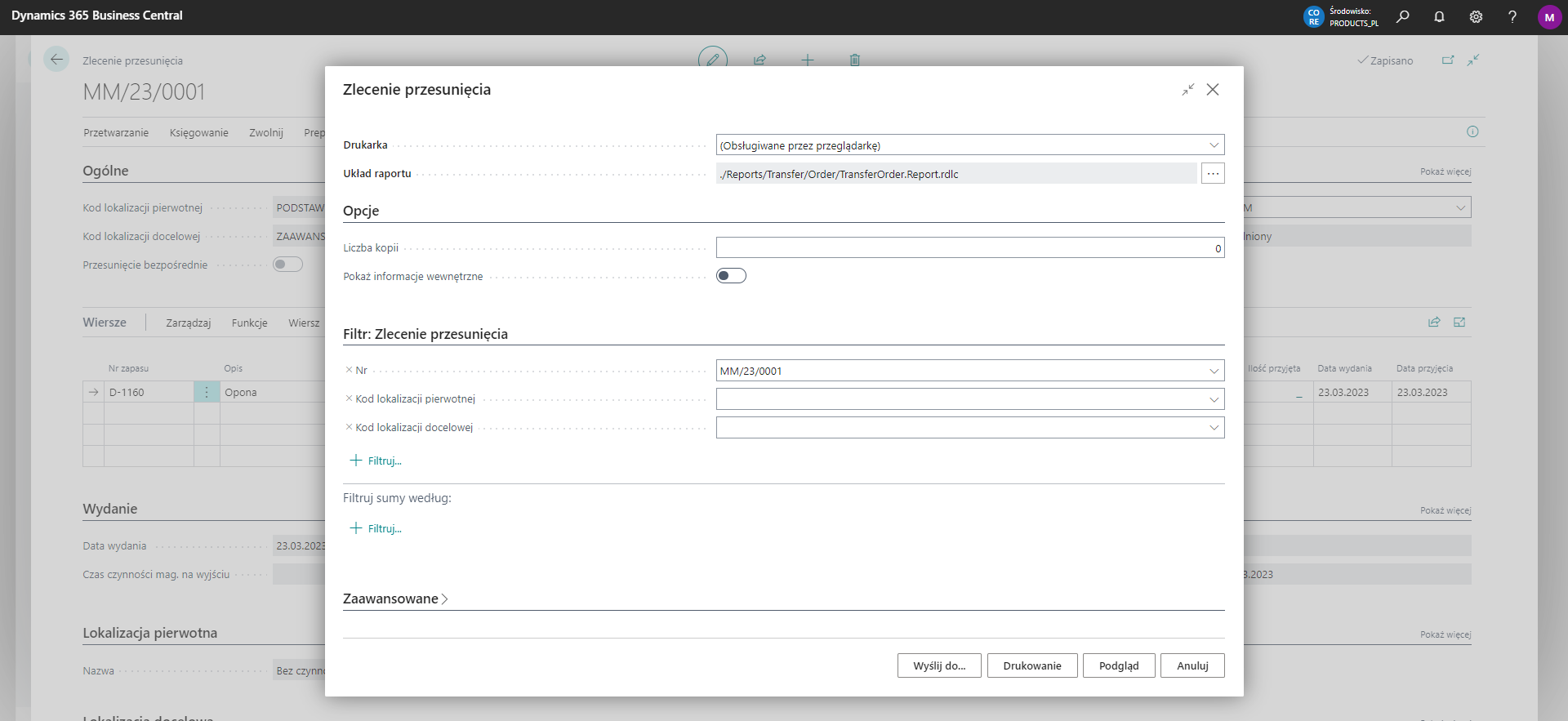Click the edit pencil icon on the page

pyautogui.click(x=713, y=60)
